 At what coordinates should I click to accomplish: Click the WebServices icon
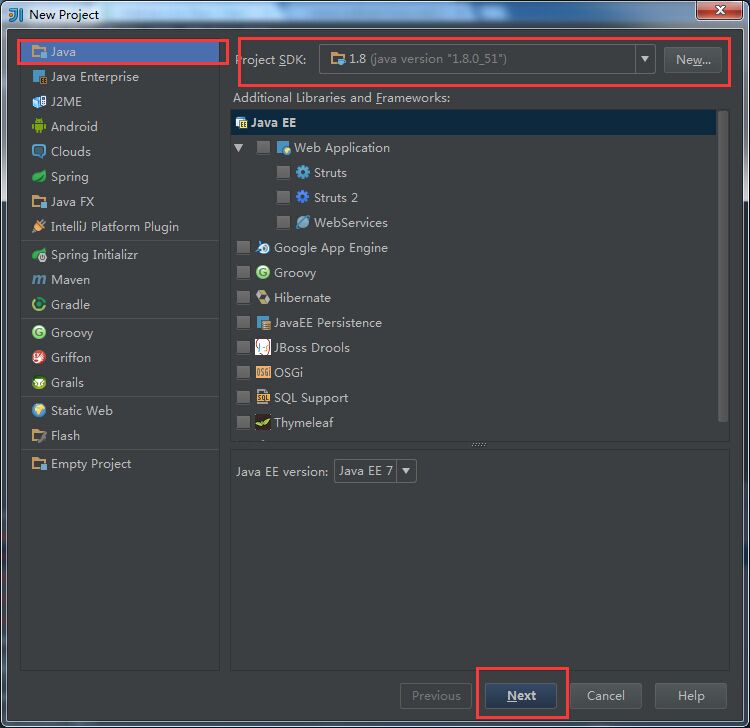[303, 222]
